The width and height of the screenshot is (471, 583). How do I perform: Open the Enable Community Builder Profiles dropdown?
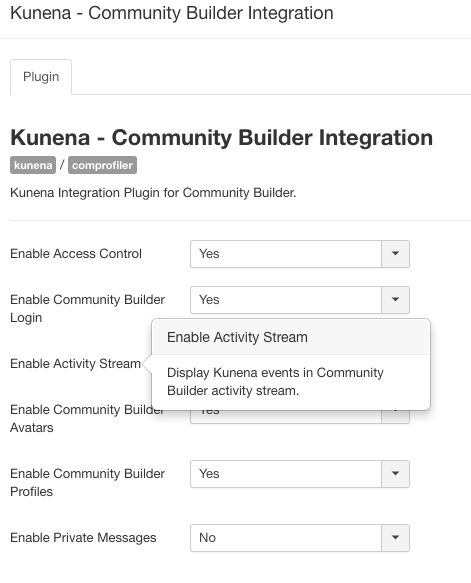click(x=300, y=474)
